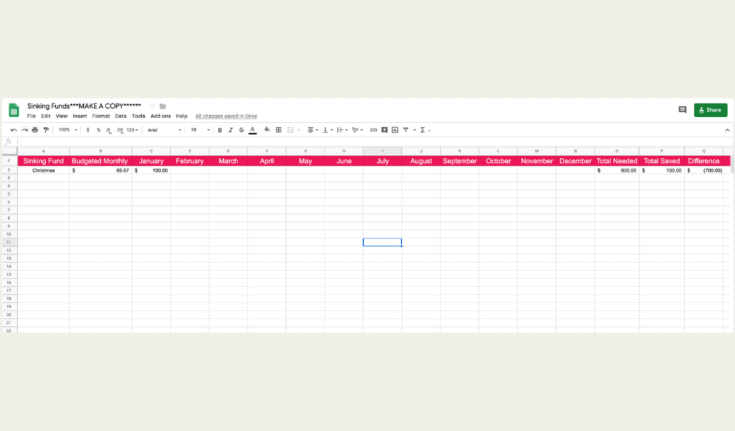The height and width of the screenshot is (431, 735).
Task: Click All changes saved in Drive link
Action: pyautogui.click(x=226, y=116)
